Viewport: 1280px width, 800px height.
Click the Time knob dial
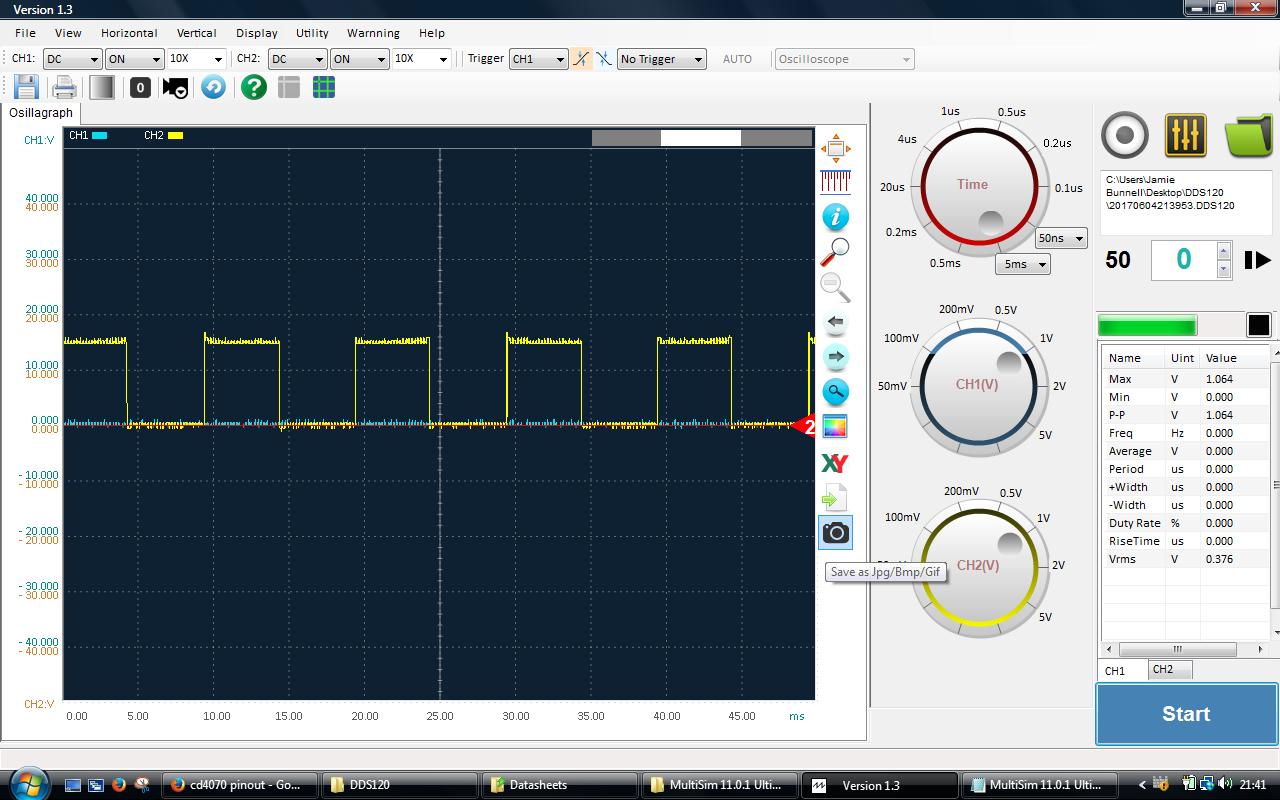click(x=979, y=187)
